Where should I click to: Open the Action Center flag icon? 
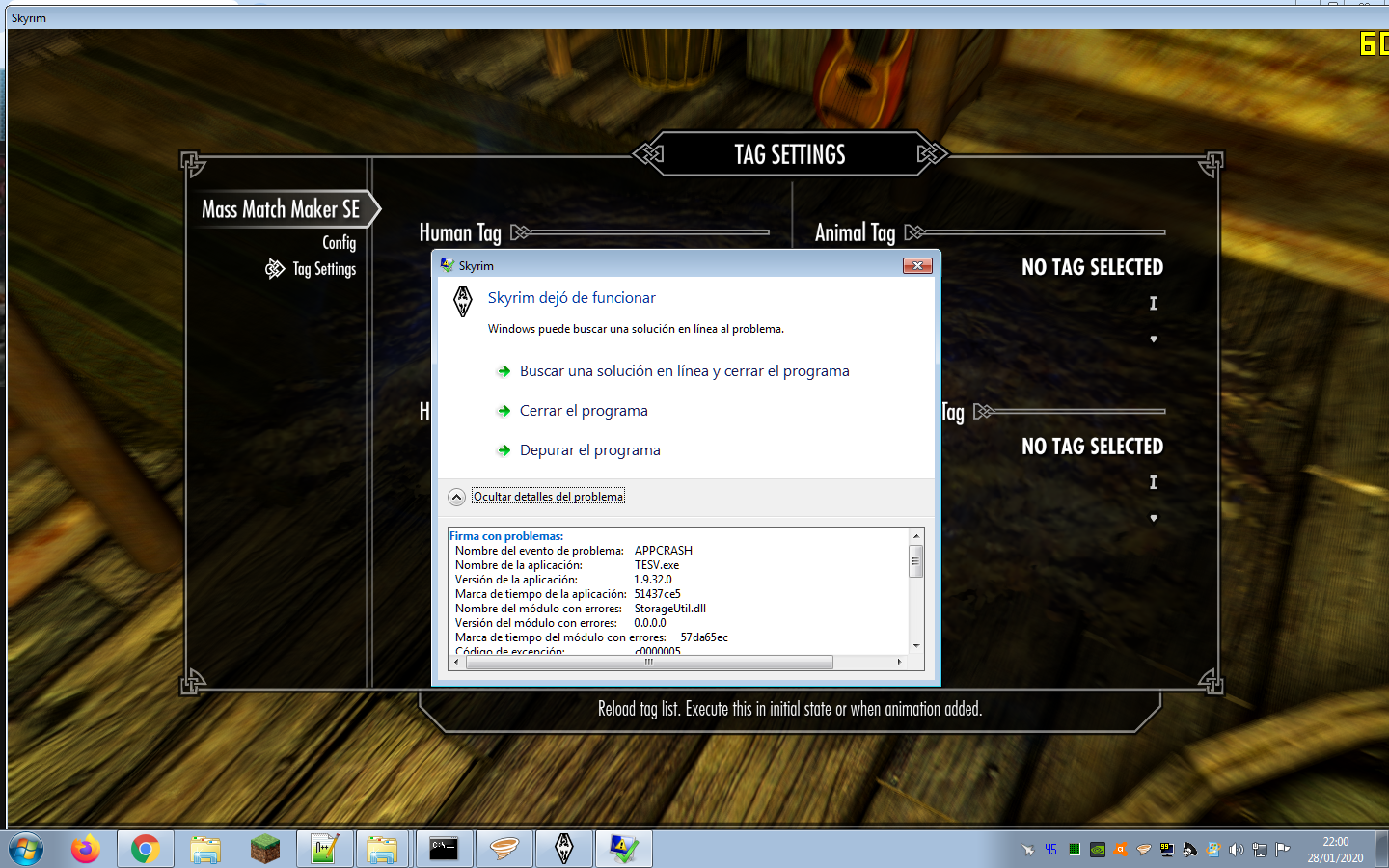pos(1282,850)
